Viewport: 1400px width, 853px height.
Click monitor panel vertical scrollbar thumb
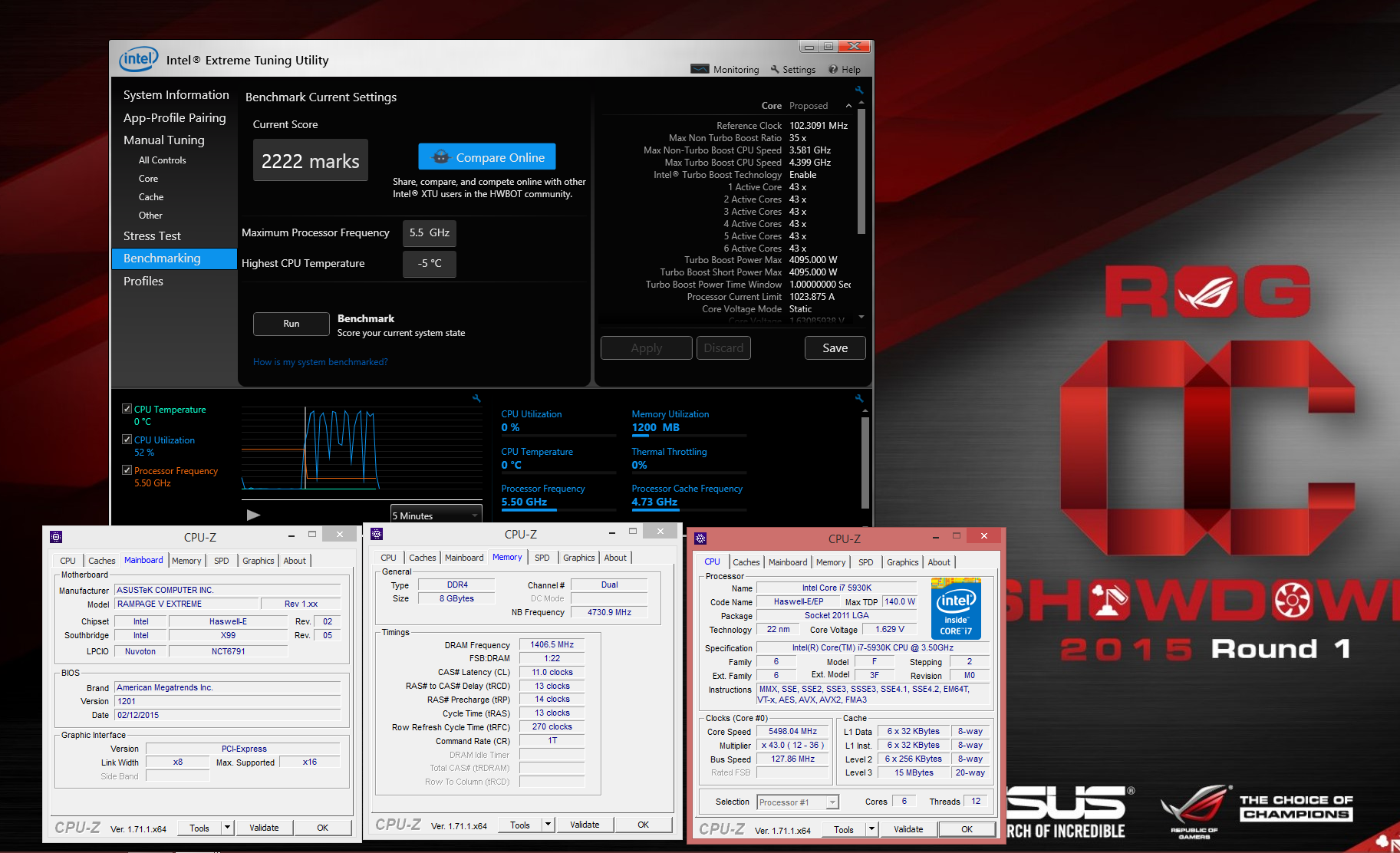click(865, 462)
